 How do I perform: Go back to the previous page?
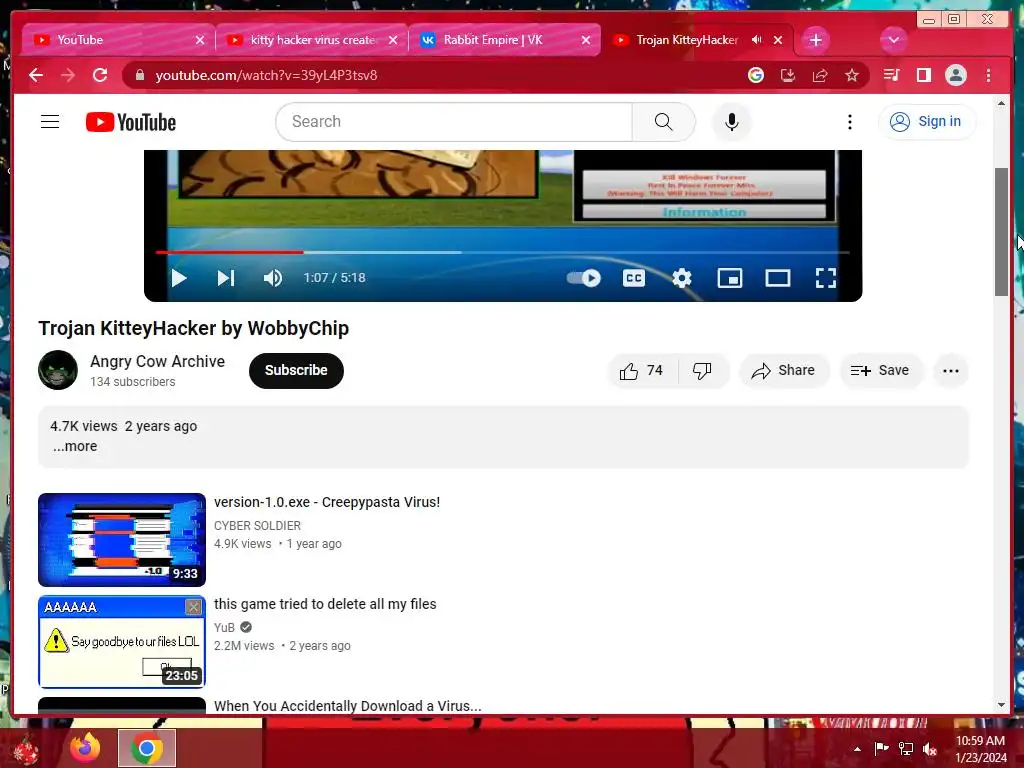coord(36,75)
